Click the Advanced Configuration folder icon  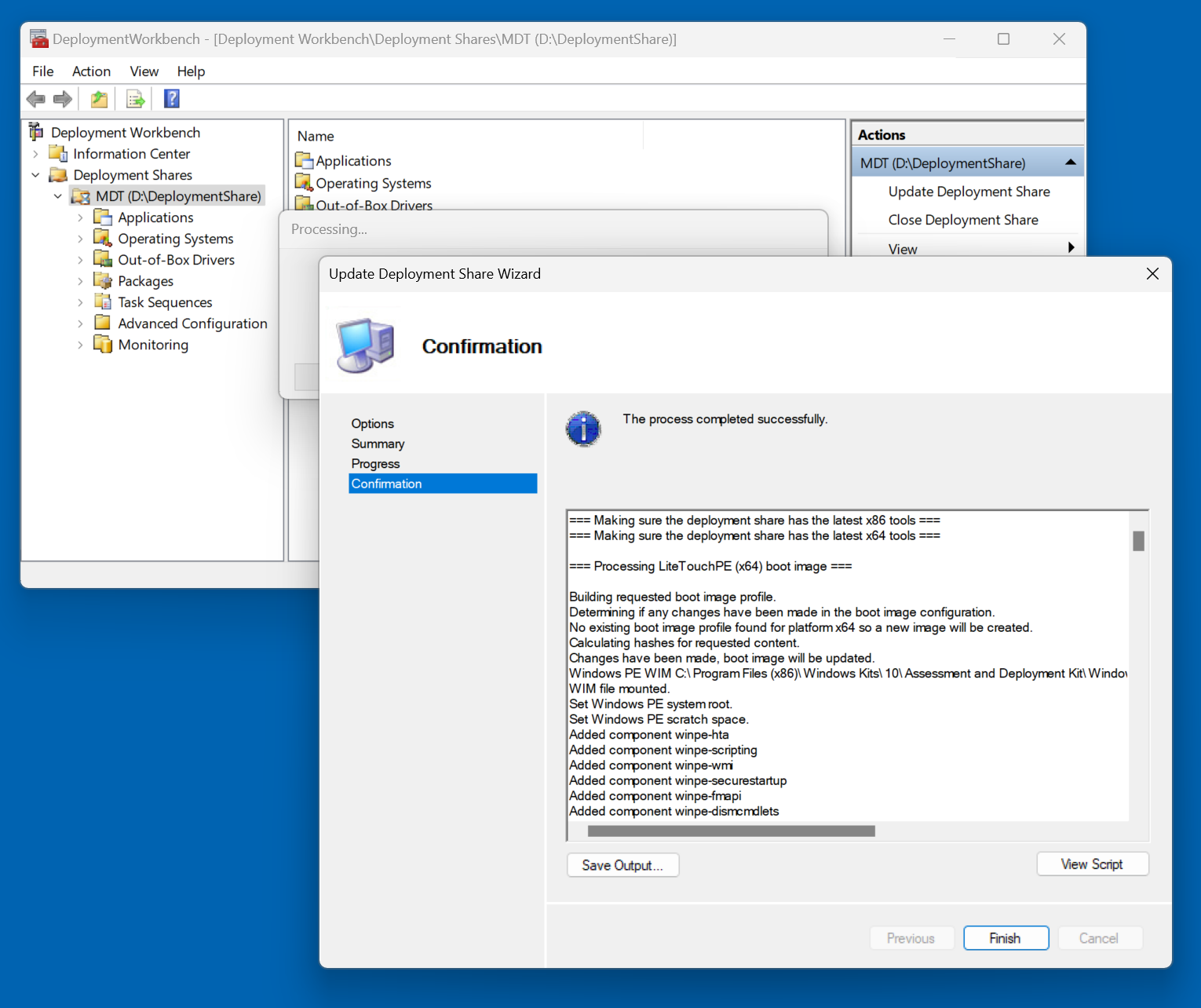pyautogui.click(x=103, y=323)
